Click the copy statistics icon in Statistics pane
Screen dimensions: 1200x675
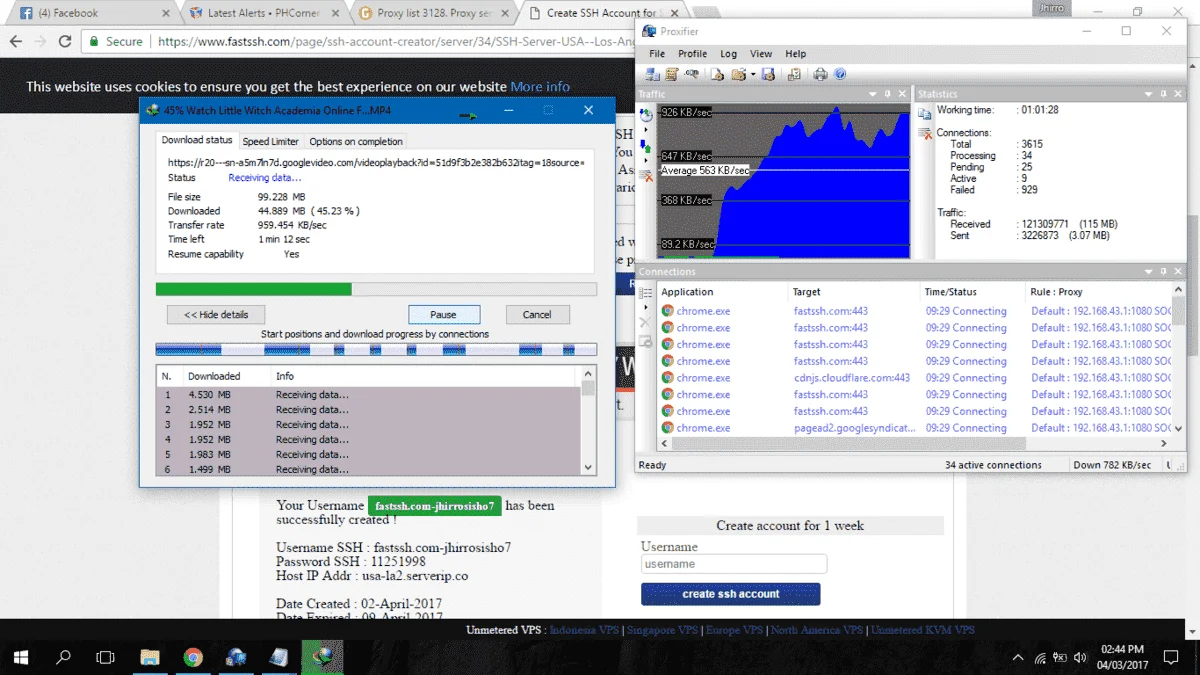[925, 114]
